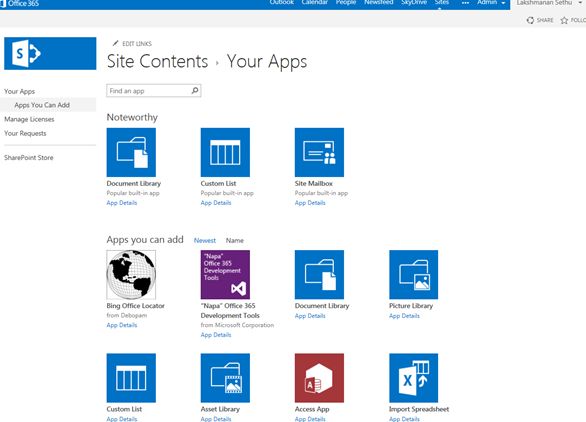
Task: Open the more options ellipsis in top bar
Action: click(x=465, y=3)
